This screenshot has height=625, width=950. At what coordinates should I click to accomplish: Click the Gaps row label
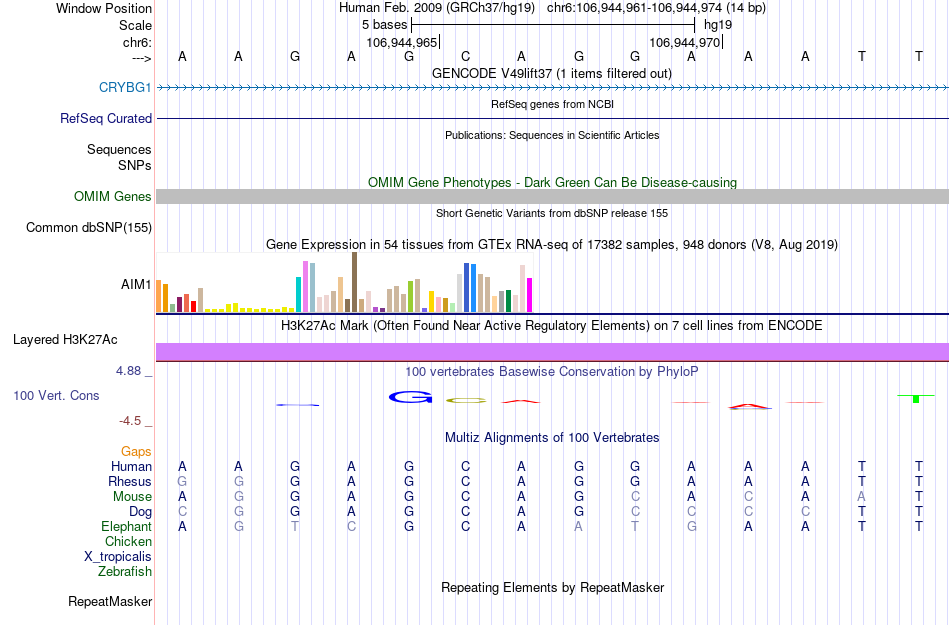click(136, 451)
